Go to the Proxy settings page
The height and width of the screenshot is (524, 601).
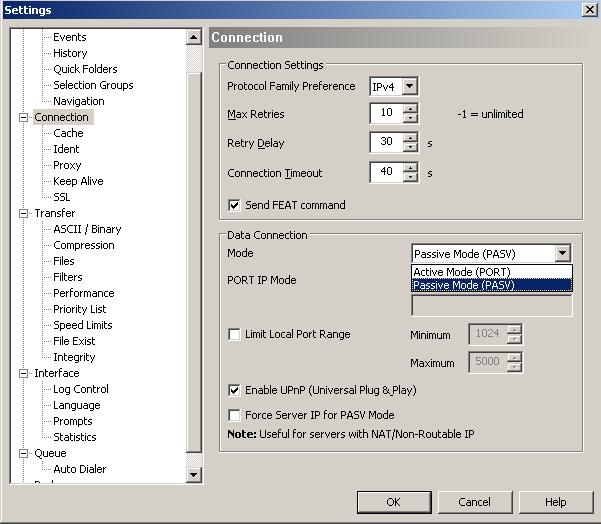(67, 165)
